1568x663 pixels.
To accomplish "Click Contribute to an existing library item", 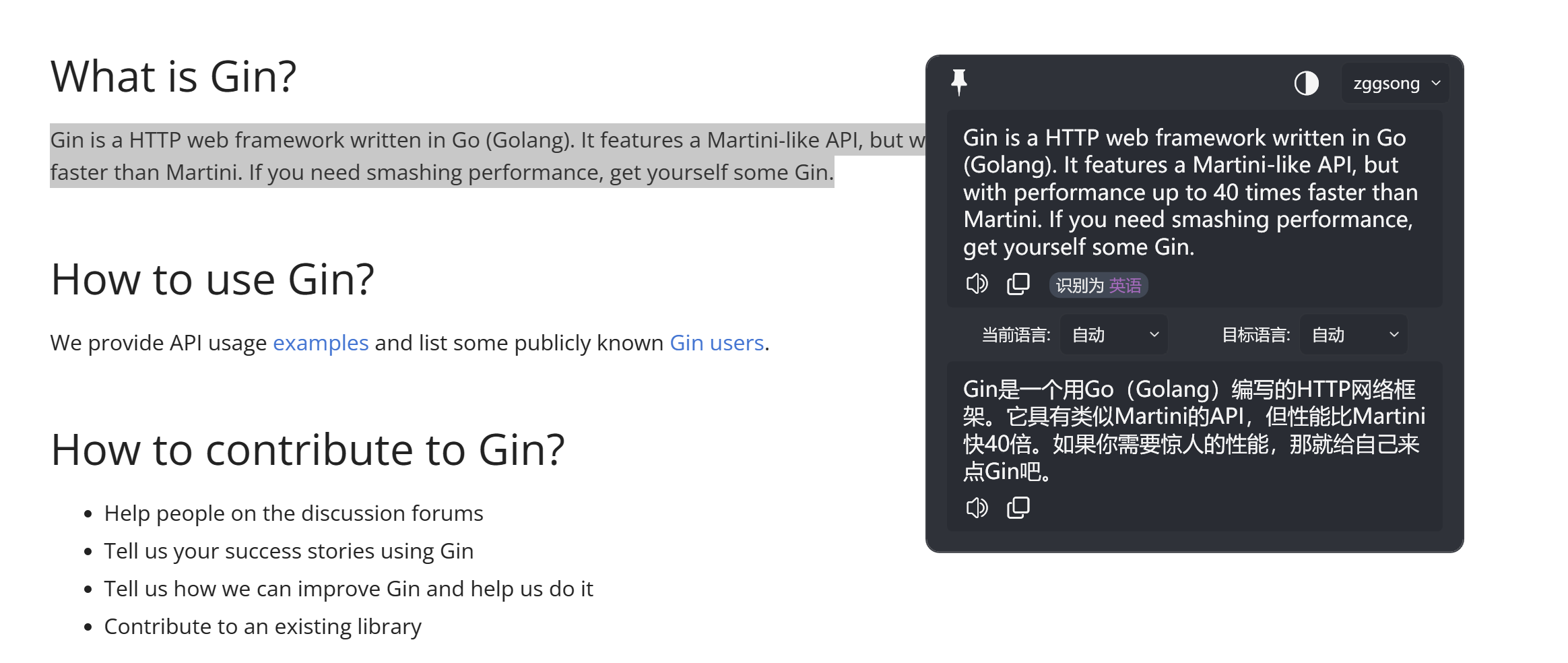I will point(263,627).
